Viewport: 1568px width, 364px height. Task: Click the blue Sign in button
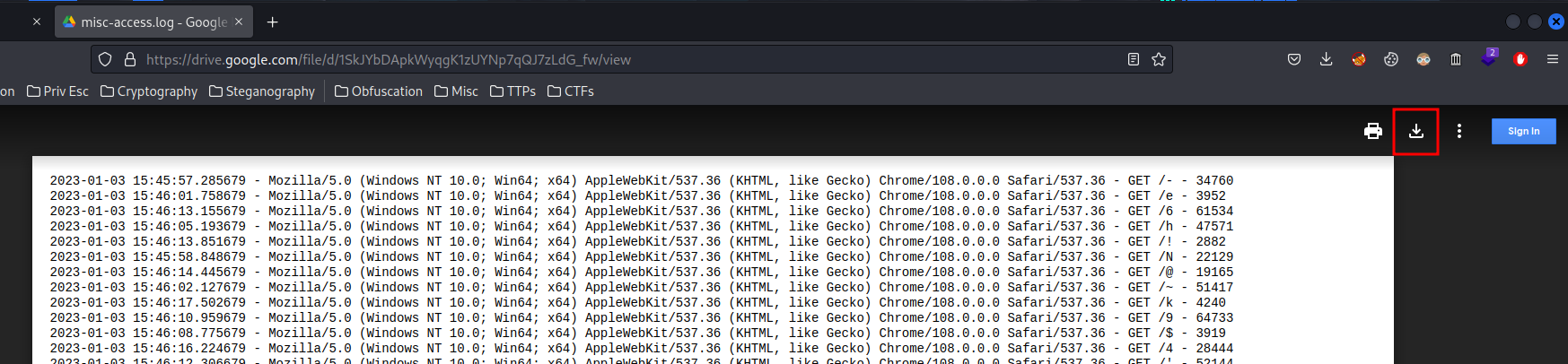1524,131
